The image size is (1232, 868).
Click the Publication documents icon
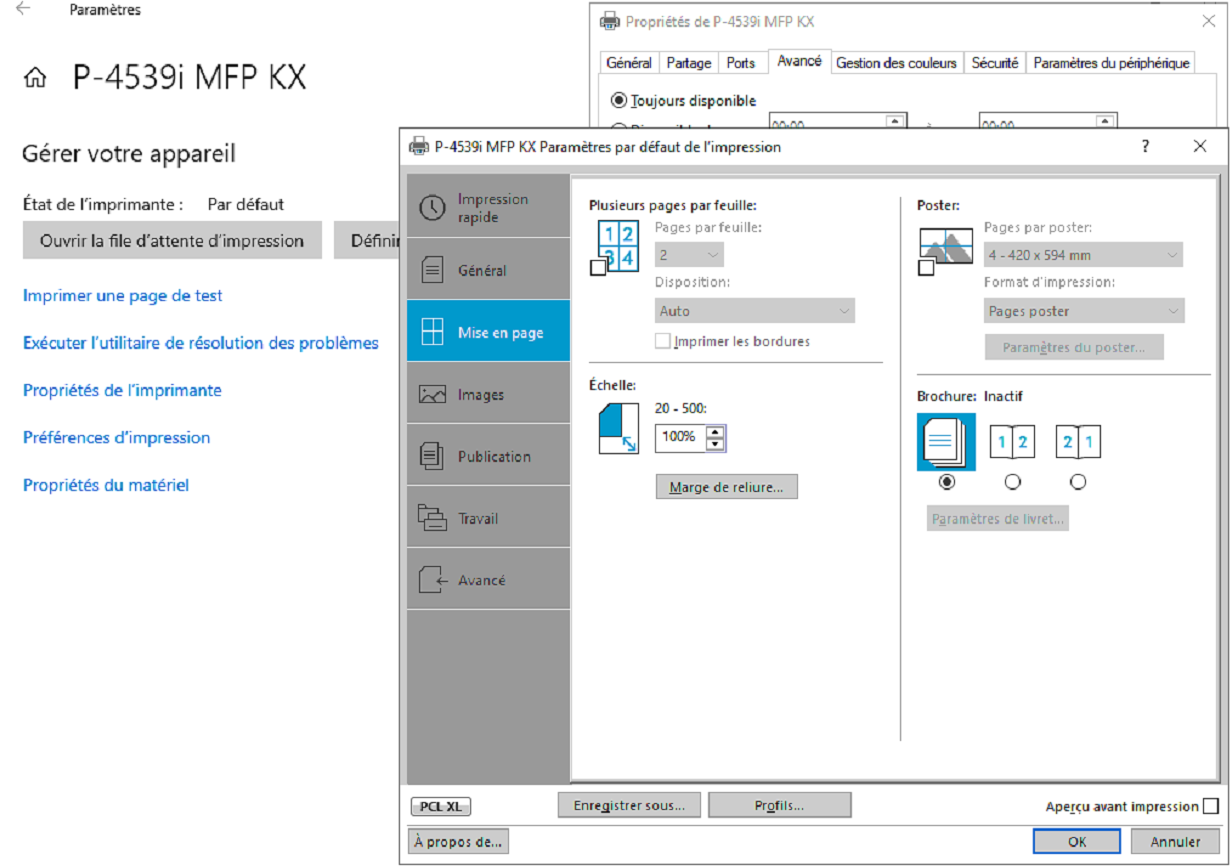[x=432, y=456]
